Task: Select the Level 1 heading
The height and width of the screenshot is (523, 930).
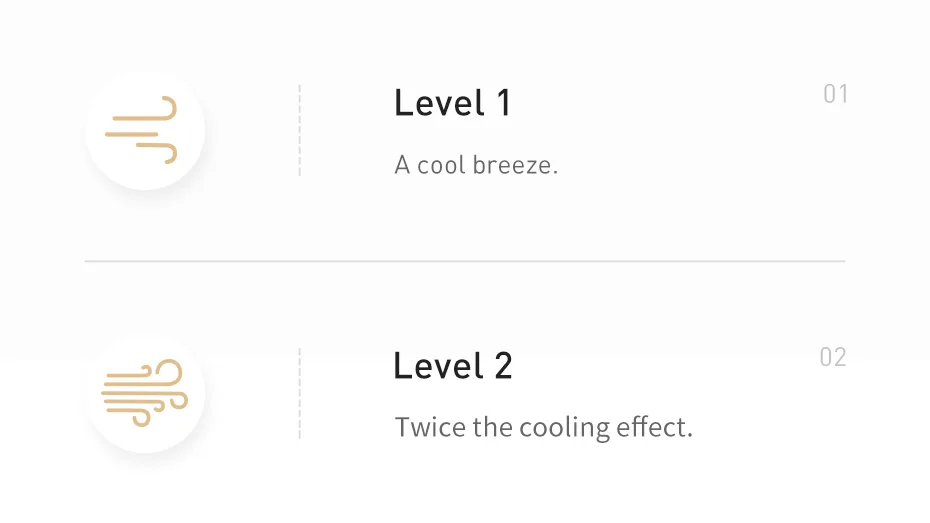Action: 452,103
